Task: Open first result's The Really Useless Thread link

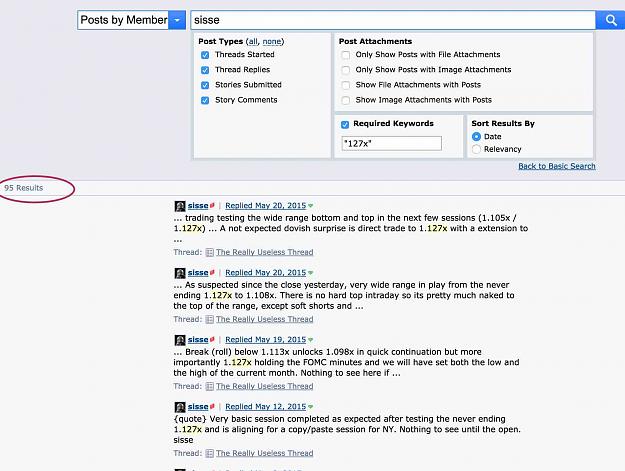Action: [x=265, y=252]
